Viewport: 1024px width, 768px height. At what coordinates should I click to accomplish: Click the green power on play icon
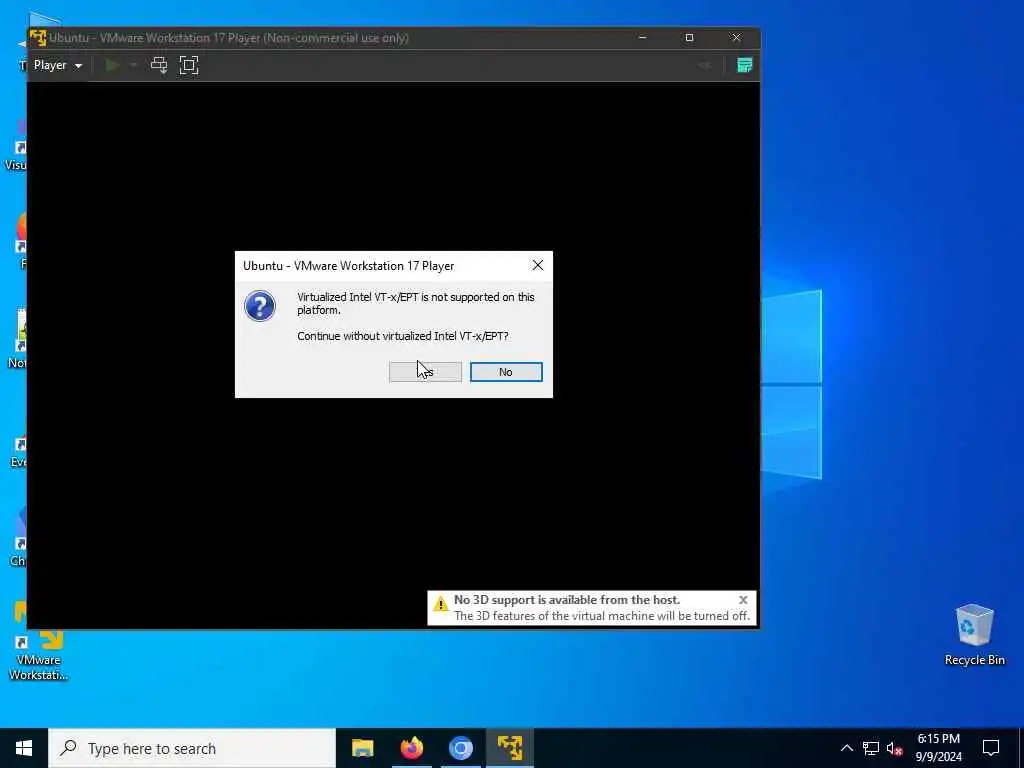(112, 65)
